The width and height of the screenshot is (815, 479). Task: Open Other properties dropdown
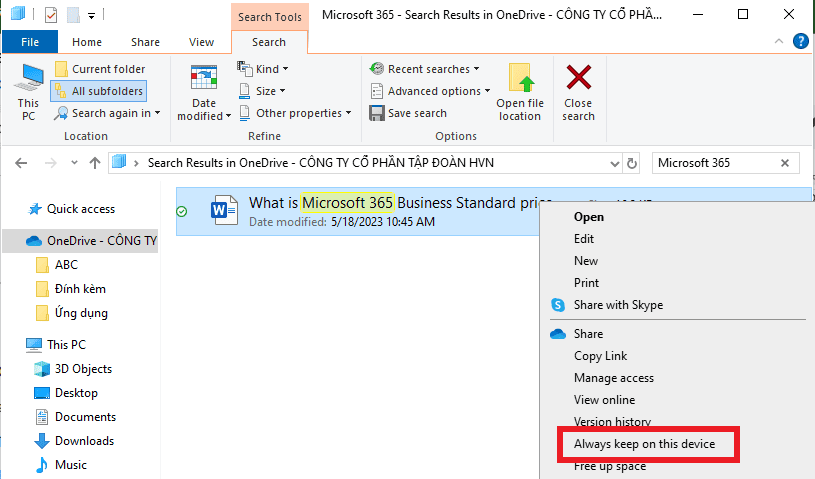click(x=295, y=113)
